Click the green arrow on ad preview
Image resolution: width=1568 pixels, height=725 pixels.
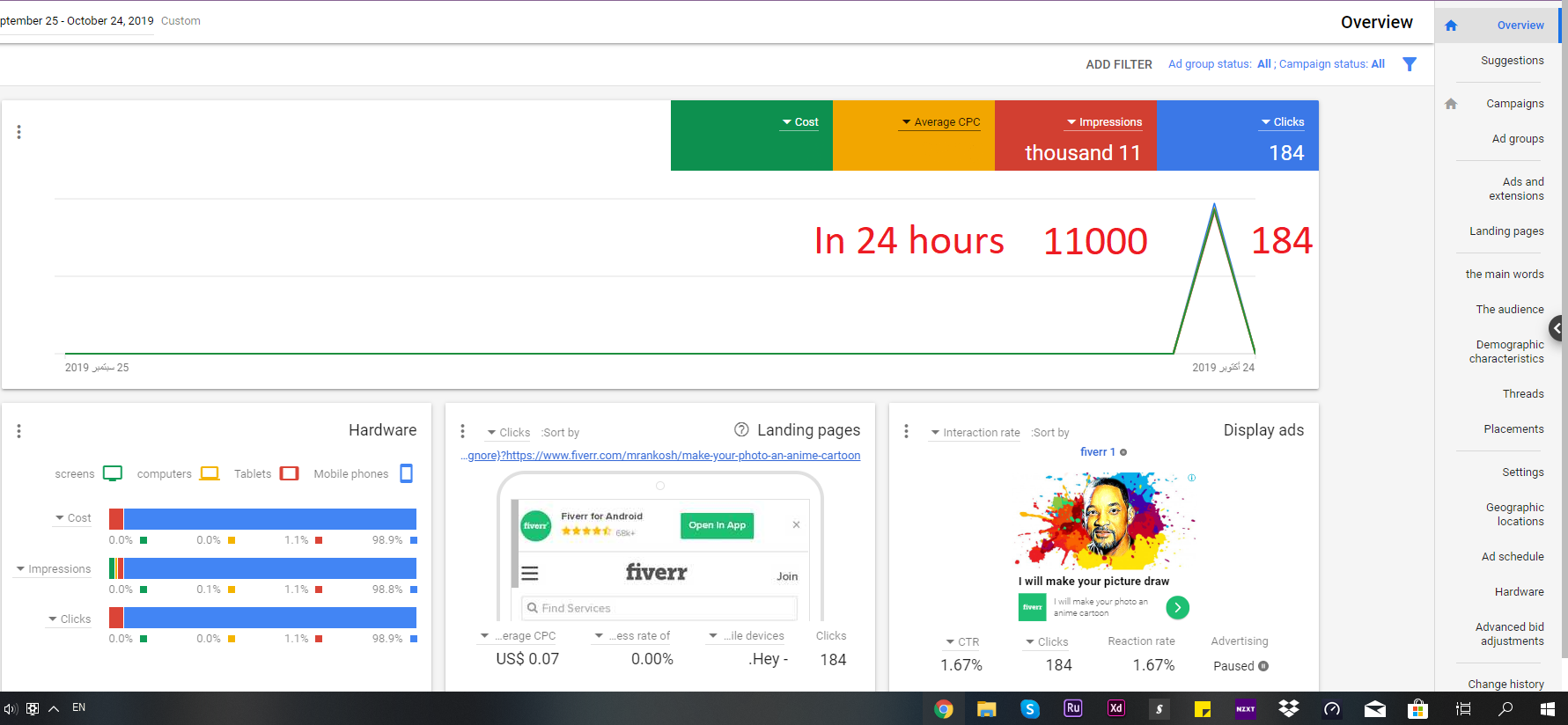click(1177, 607)
